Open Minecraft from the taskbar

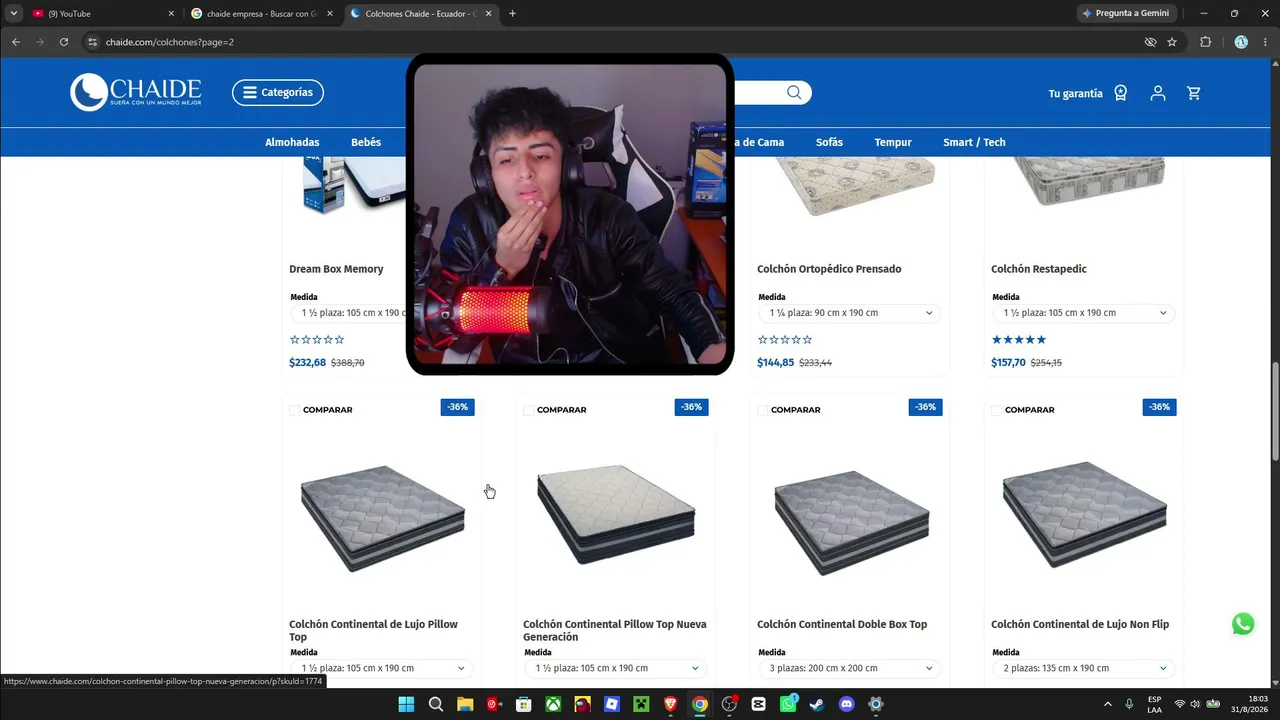click(641, 704)
